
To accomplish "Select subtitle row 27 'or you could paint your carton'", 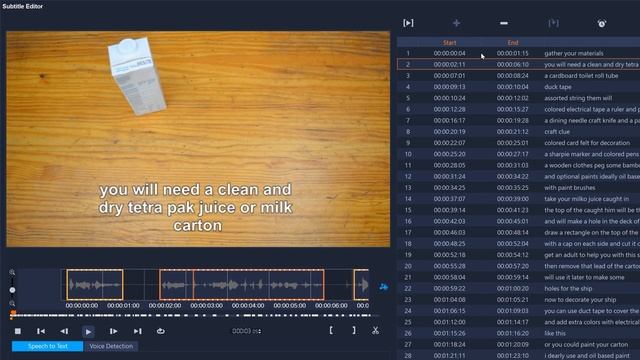I will click(518, 344).
